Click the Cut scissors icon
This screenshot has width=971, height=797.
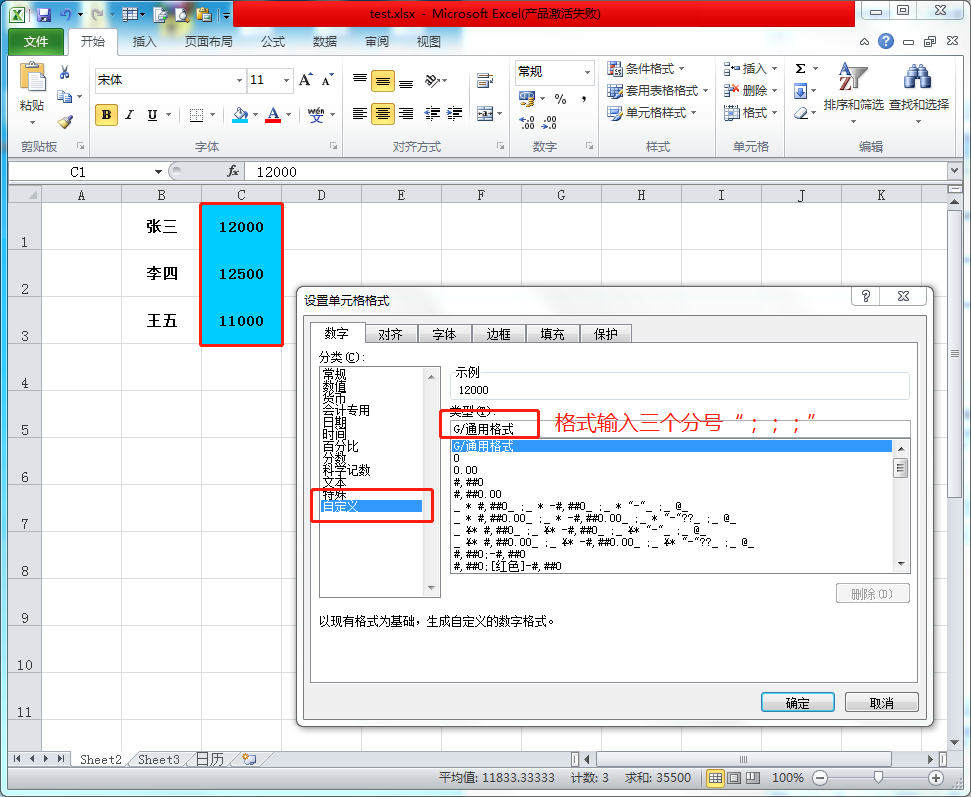64,73
